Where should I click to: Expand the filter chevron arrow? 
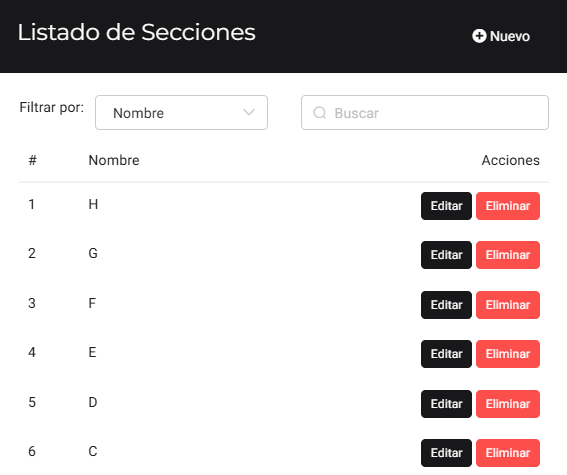point(249,112)
